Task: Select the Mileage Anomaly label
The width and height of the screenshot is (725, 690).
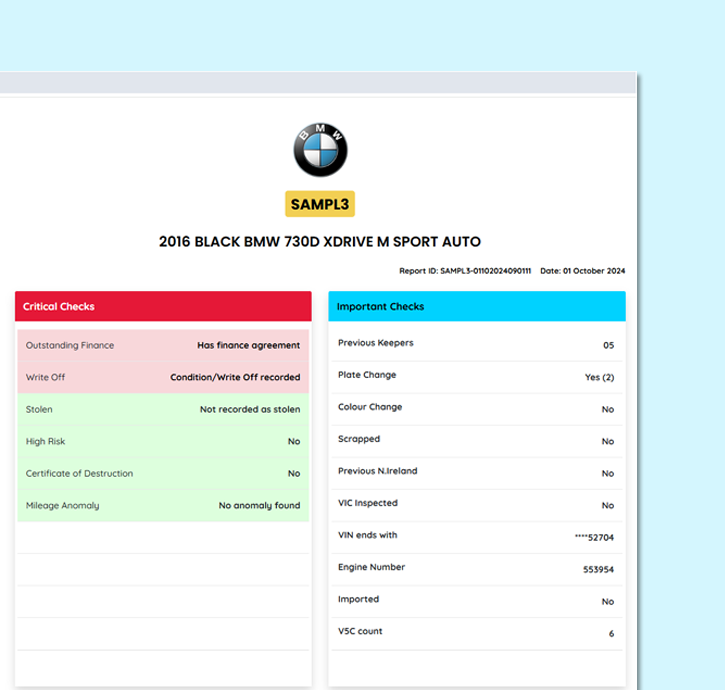Action: [62, 506]
